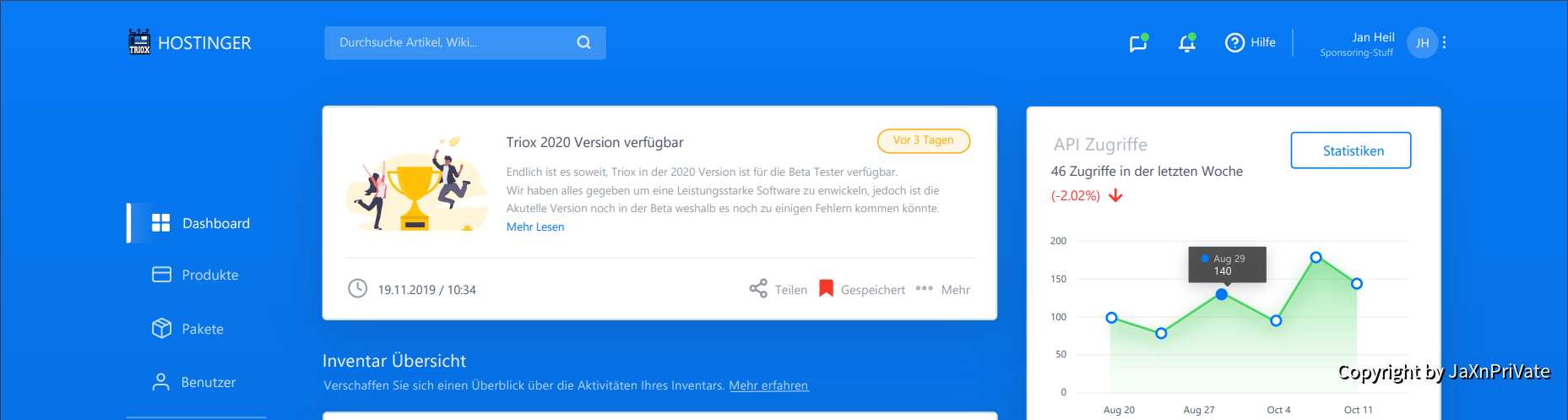Click the Gespeichert label
This screenshot has width=1568, height=420.
click(x=873, y=290)
